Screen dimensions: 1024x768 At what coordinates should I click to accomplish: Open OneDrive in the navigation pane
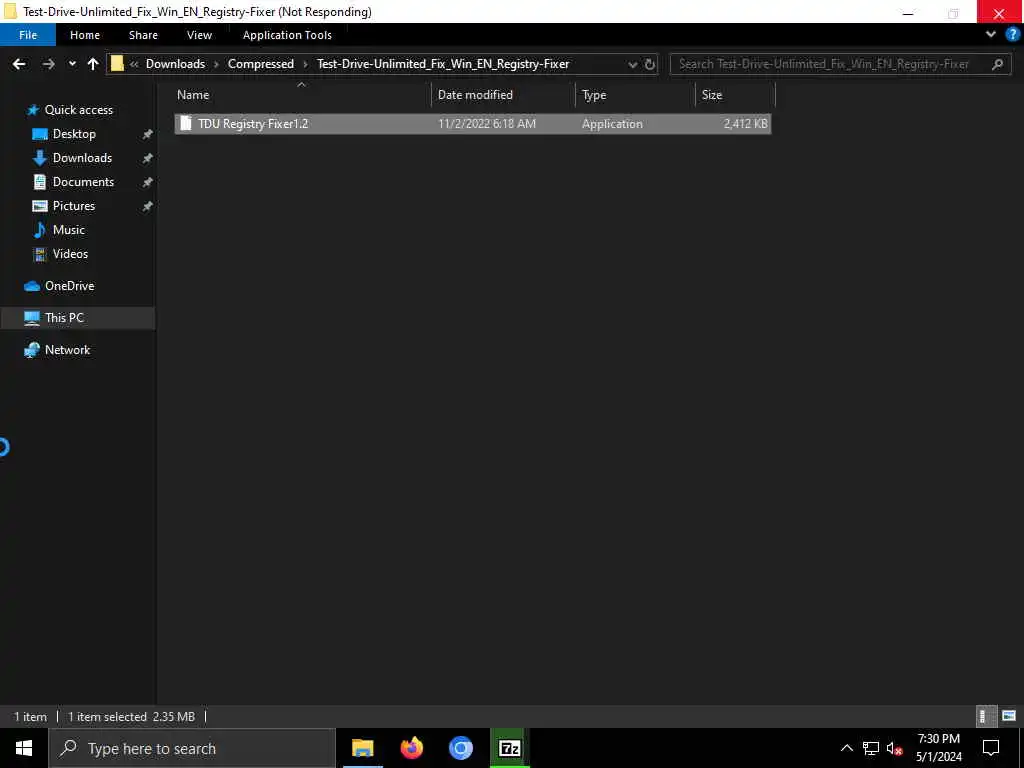pyautogui.click(x=69, y=286)
